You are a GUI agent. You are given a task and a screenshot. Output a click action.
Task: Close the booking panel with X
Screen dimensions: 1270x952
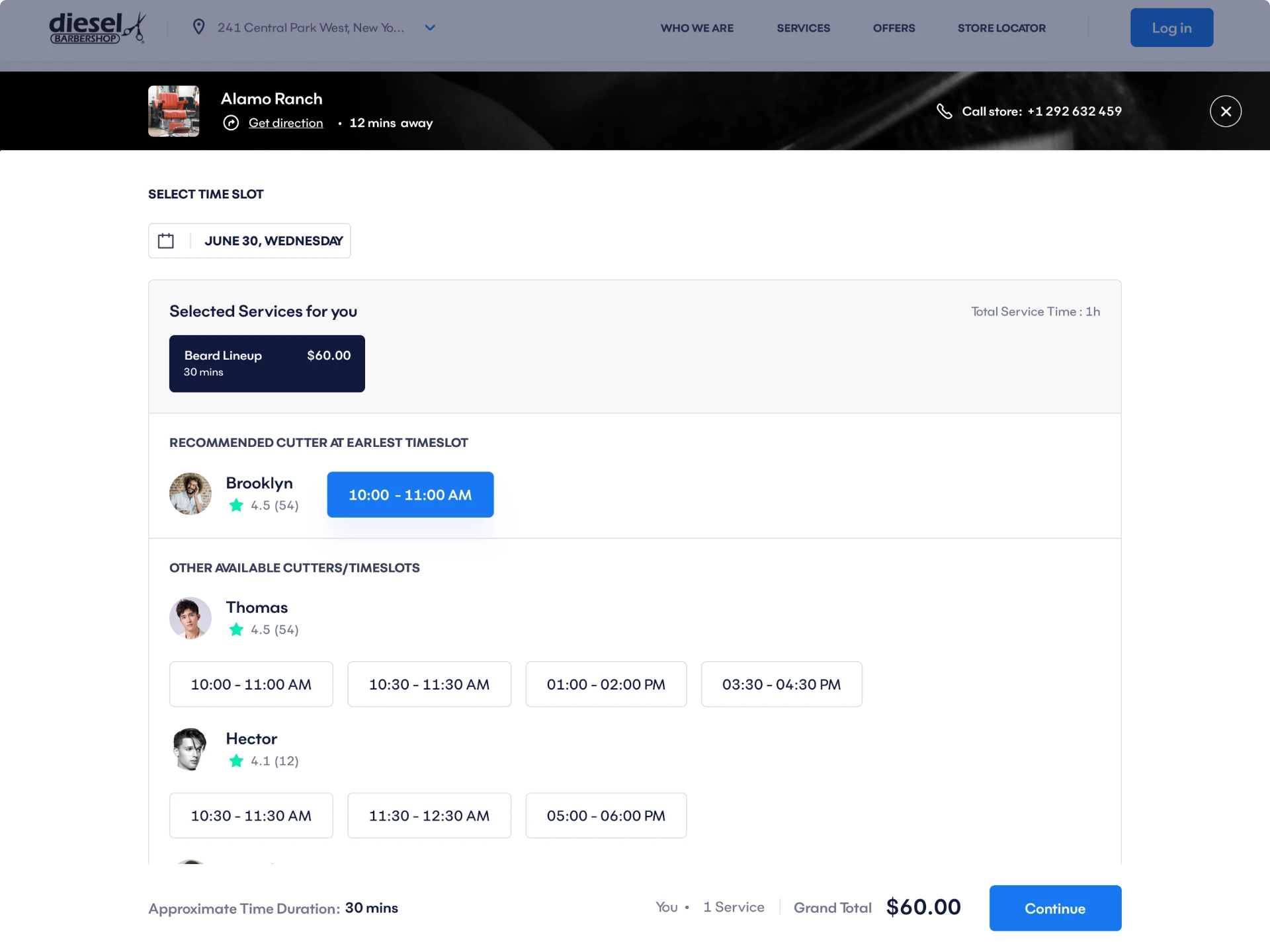pos(1226,111)
